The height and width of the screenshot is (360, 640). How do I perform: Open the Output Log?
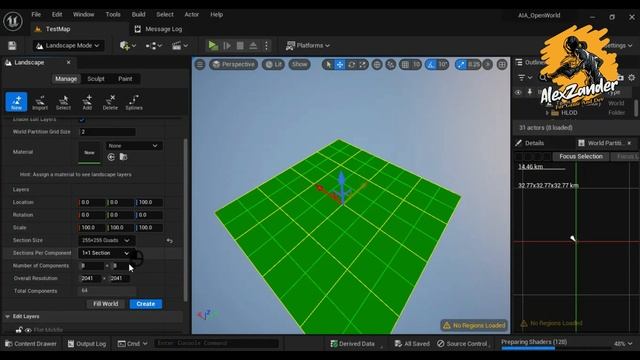pos(87,344)
